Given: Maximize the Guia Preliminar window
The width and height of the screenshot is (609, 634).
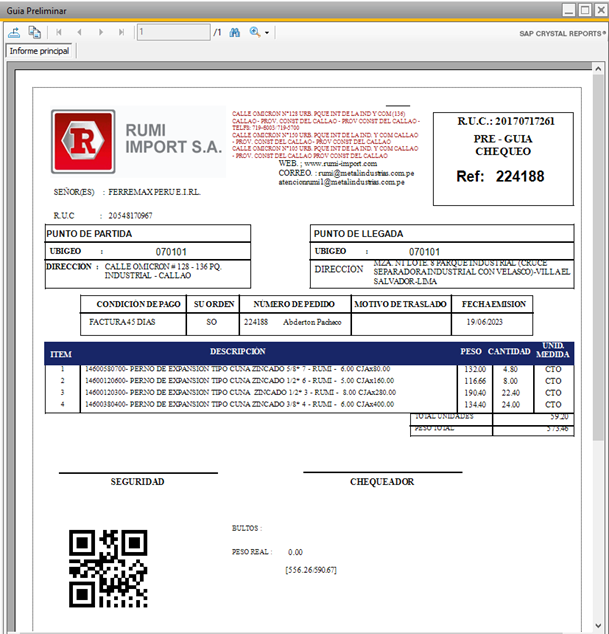Looking at the screenshot, I should coord(585,10).
